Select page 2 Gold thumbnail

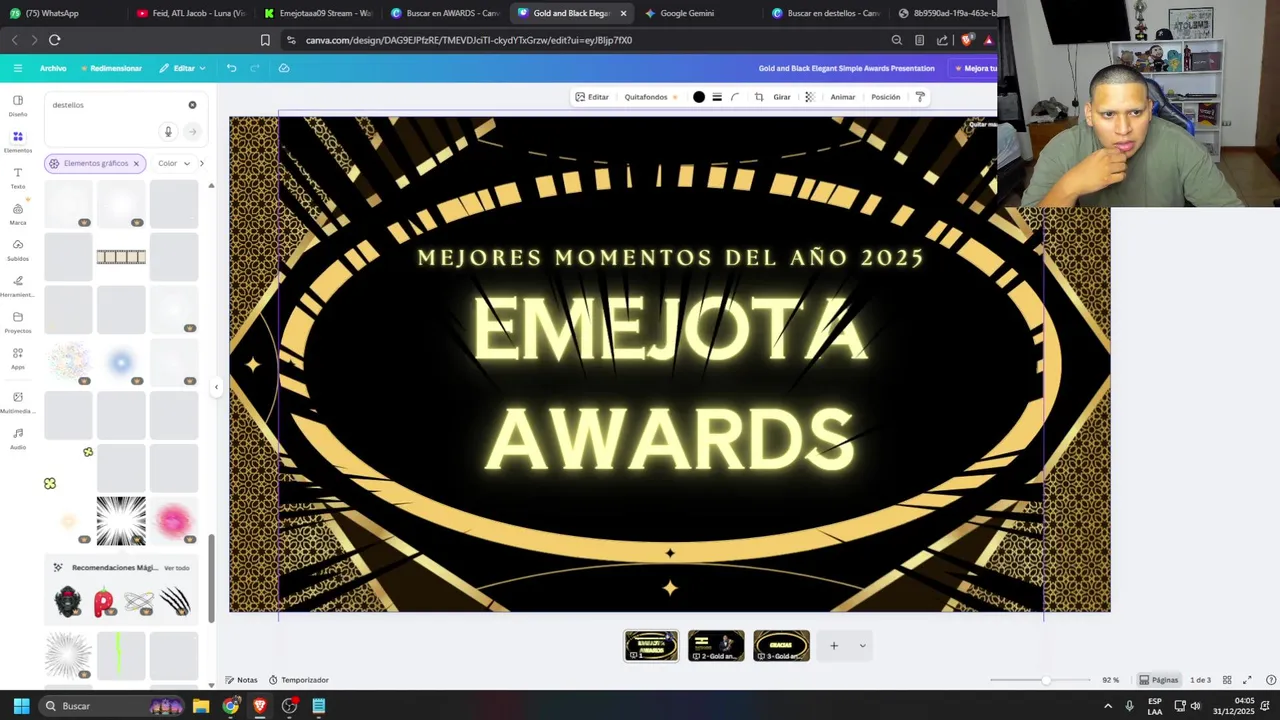(716, 646)
